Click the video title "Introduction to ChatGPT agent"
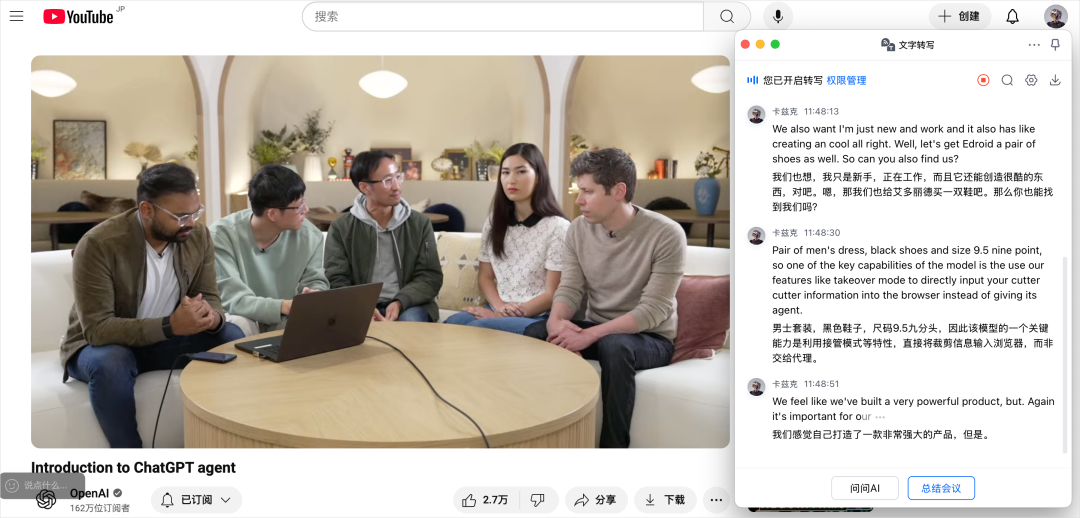 tap(134, 468)
